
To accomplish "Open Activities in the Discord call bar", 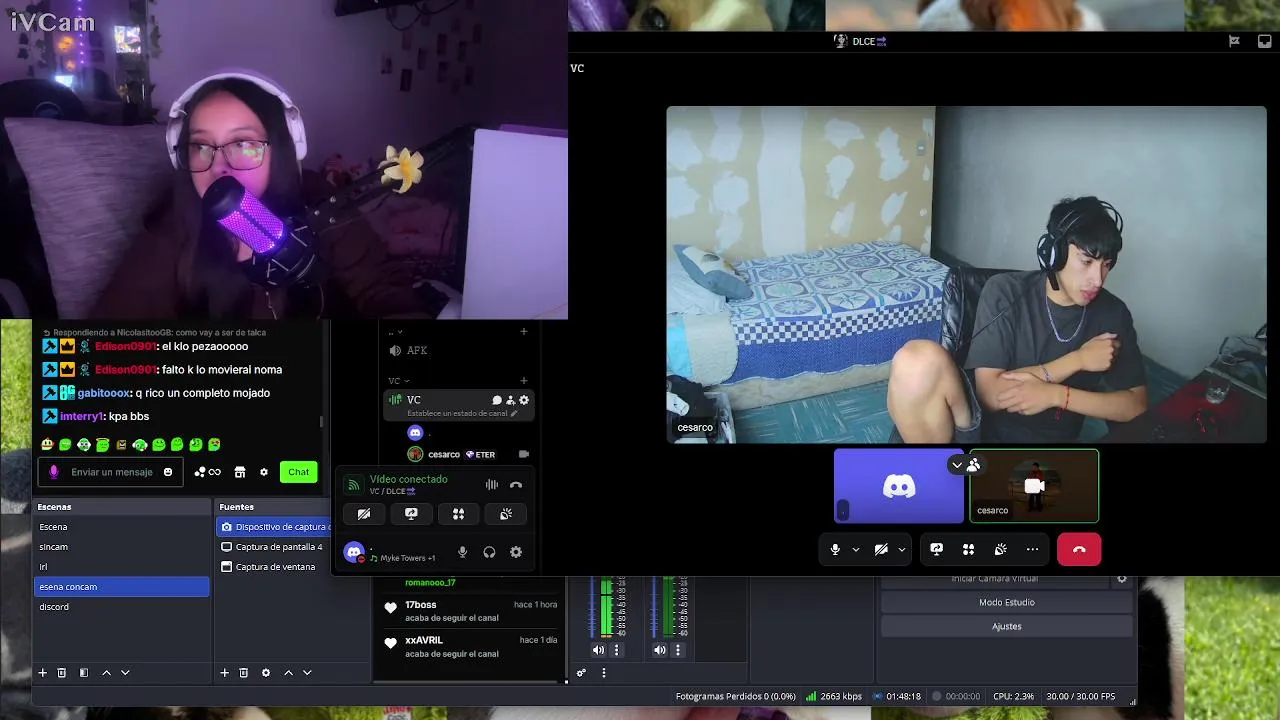I will click(x=968, y=549).
